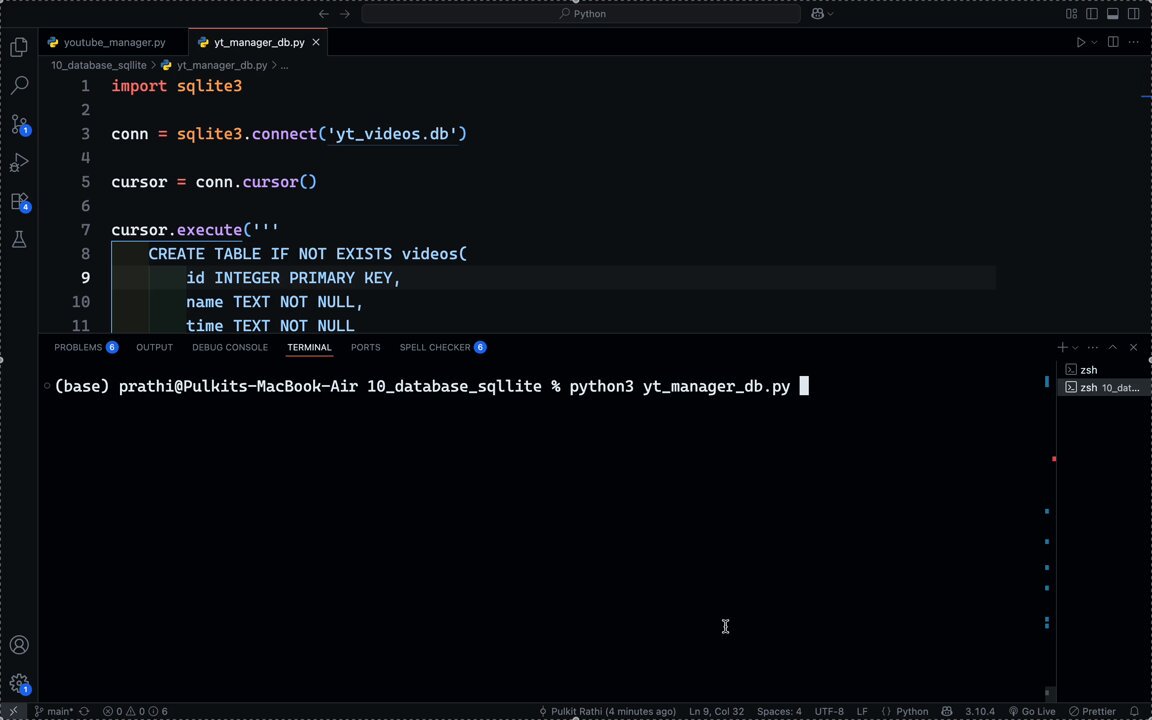Click Pulkit Rathi blame annotation

point(607,711)
